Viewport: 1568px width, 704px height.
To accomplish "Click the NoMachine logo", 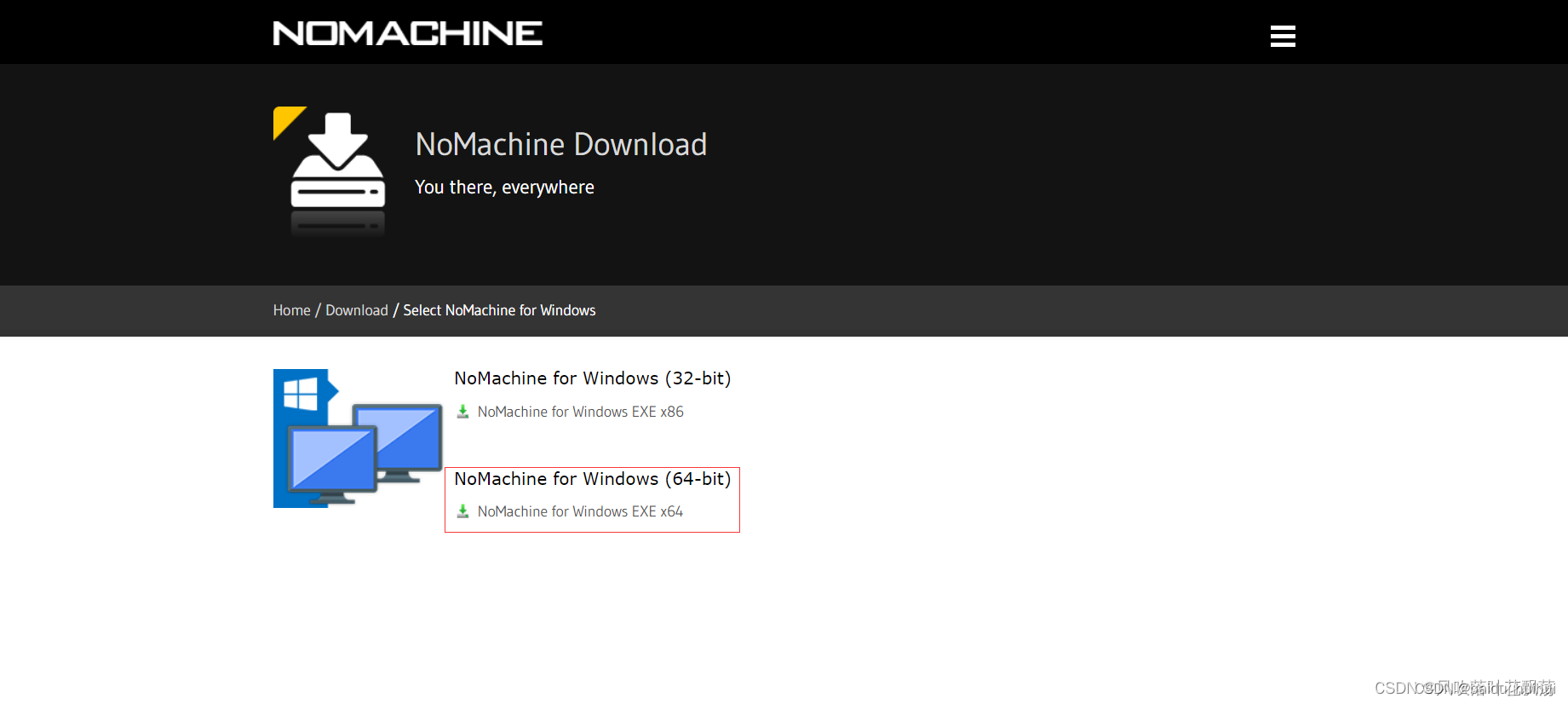I will (407, 33).
